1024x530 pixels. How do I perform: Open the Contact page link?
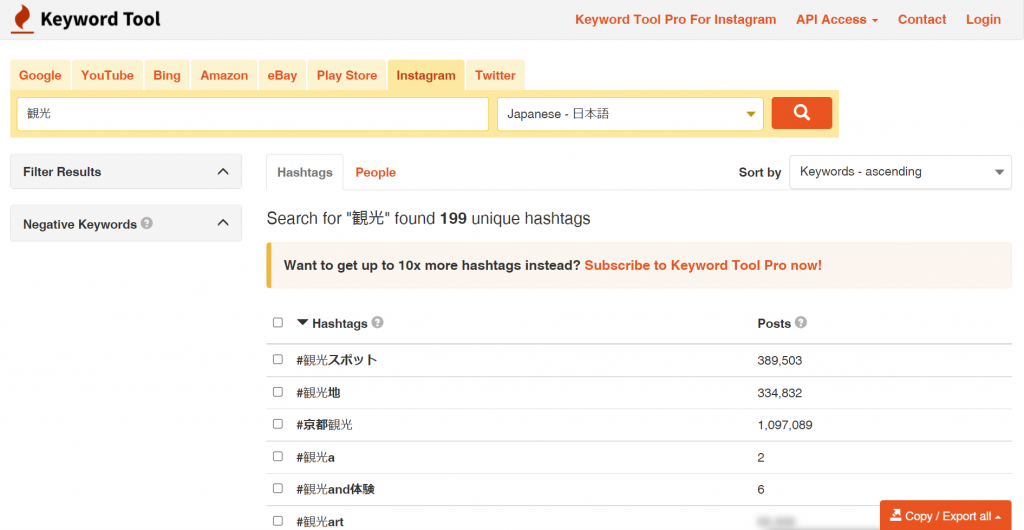921,20
